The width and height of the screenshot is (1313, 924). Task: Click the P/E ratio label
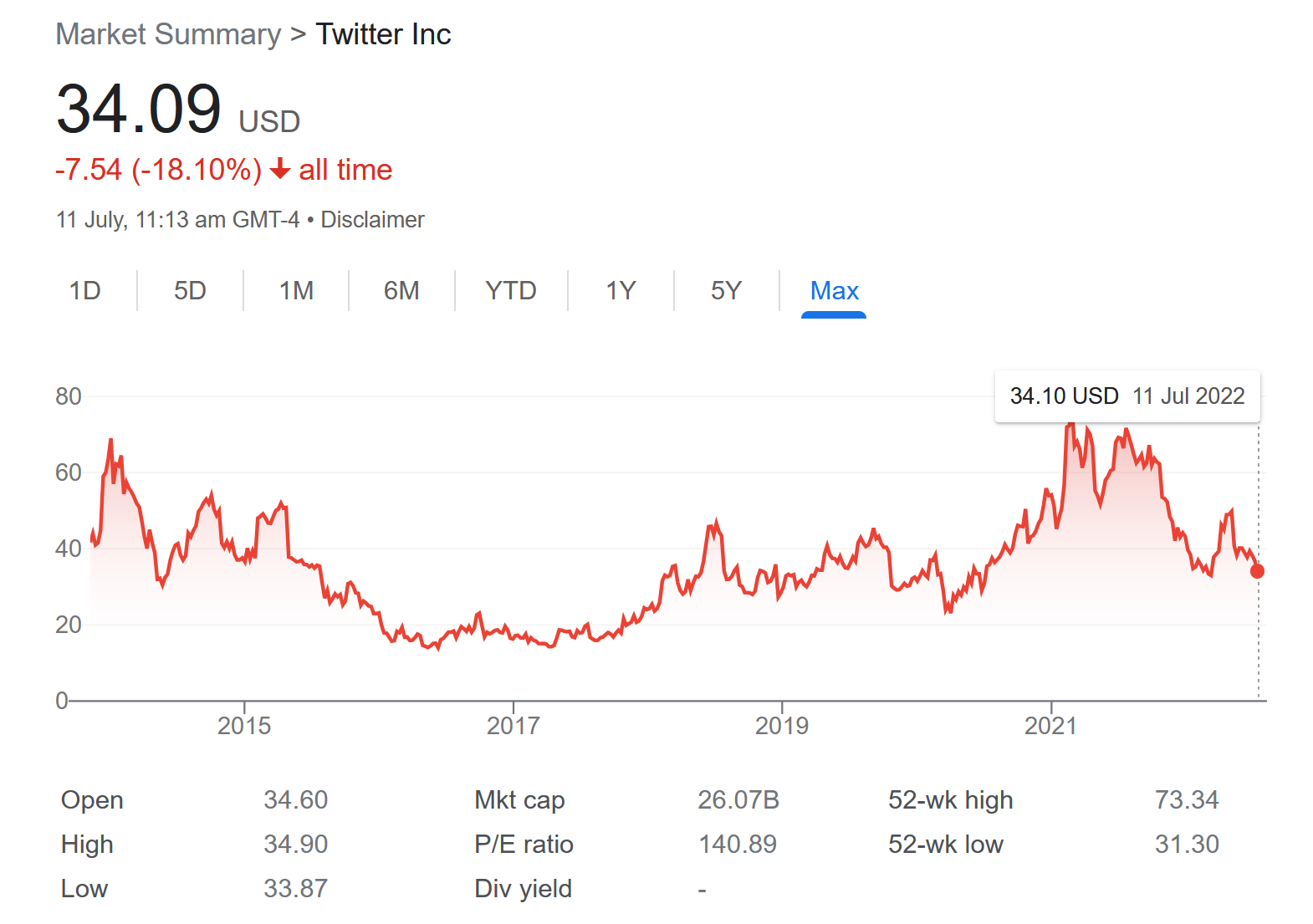[524, 845]
